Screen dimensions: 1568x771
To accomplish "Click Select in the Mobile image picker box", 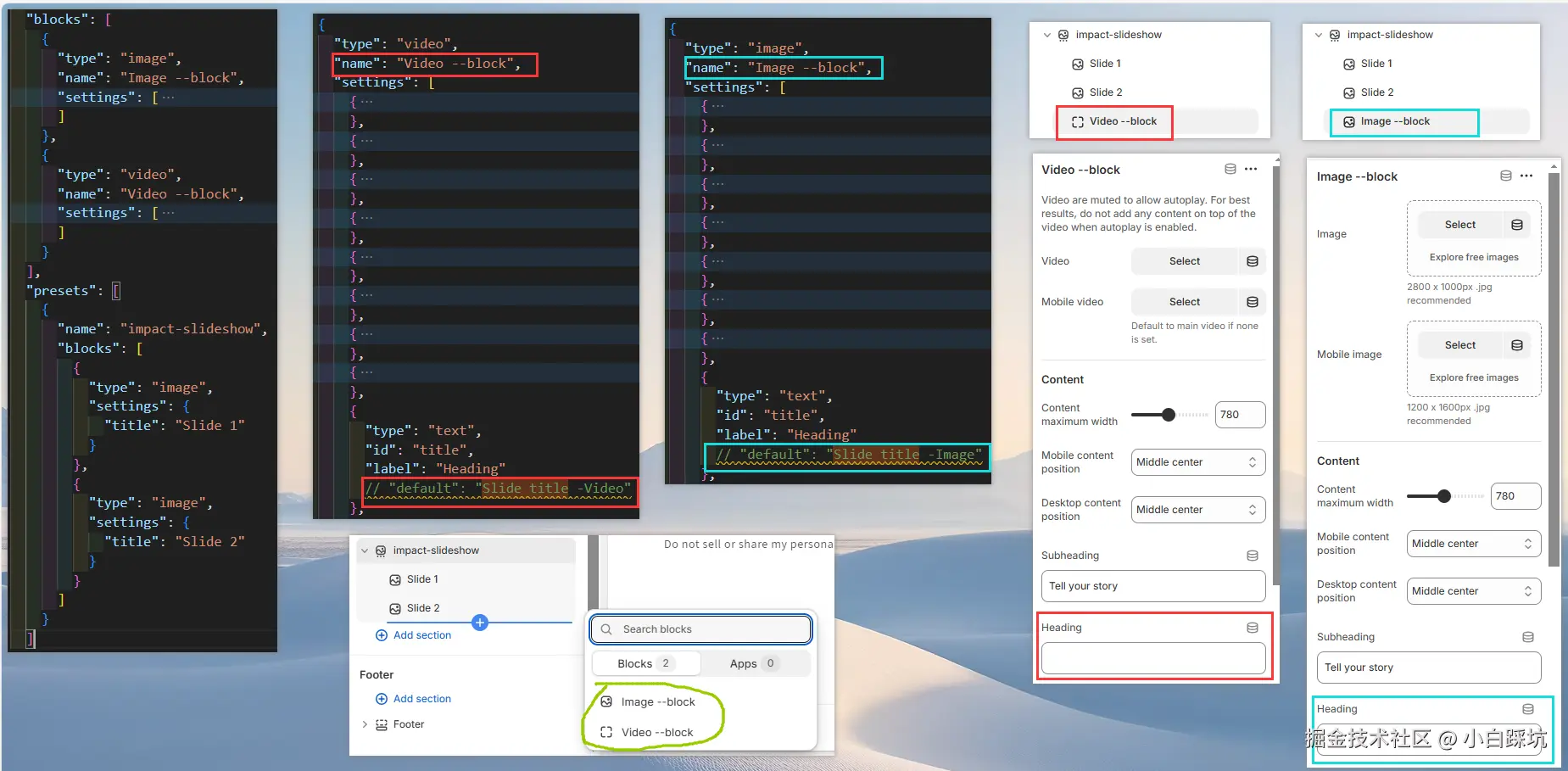I will point(1460,345).
